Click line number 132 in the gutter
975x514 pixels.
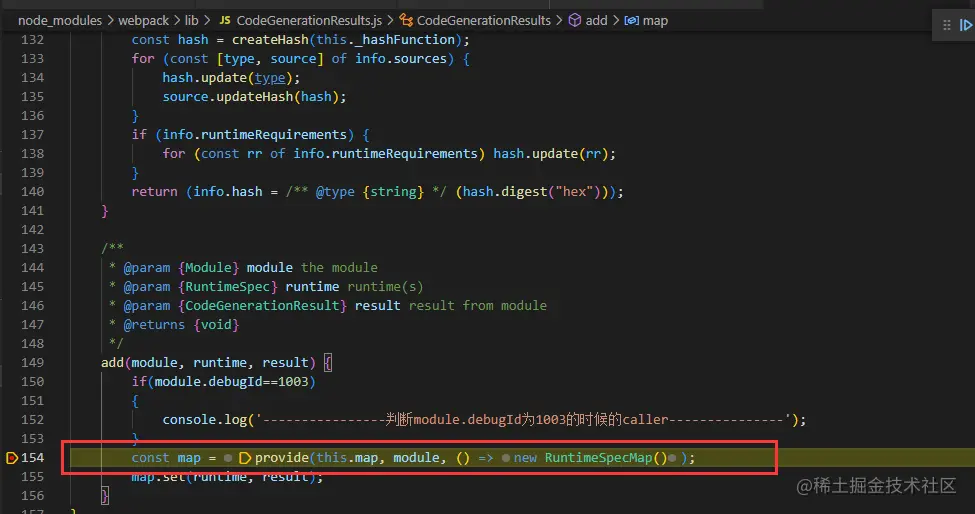click(x=32, y=40)
